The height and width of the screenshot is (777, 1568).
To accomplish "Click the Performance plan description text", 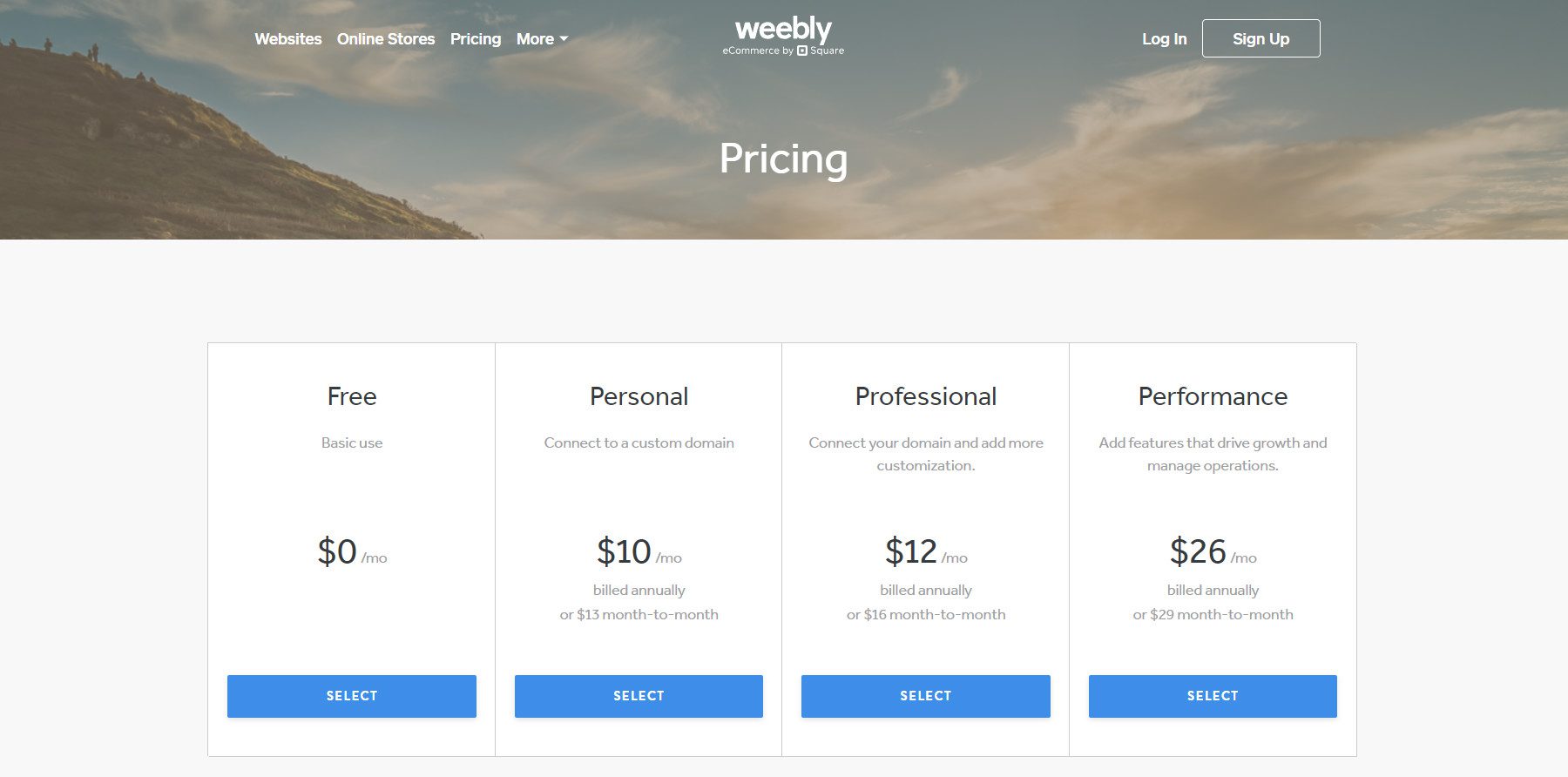I will click(1212, 455).
